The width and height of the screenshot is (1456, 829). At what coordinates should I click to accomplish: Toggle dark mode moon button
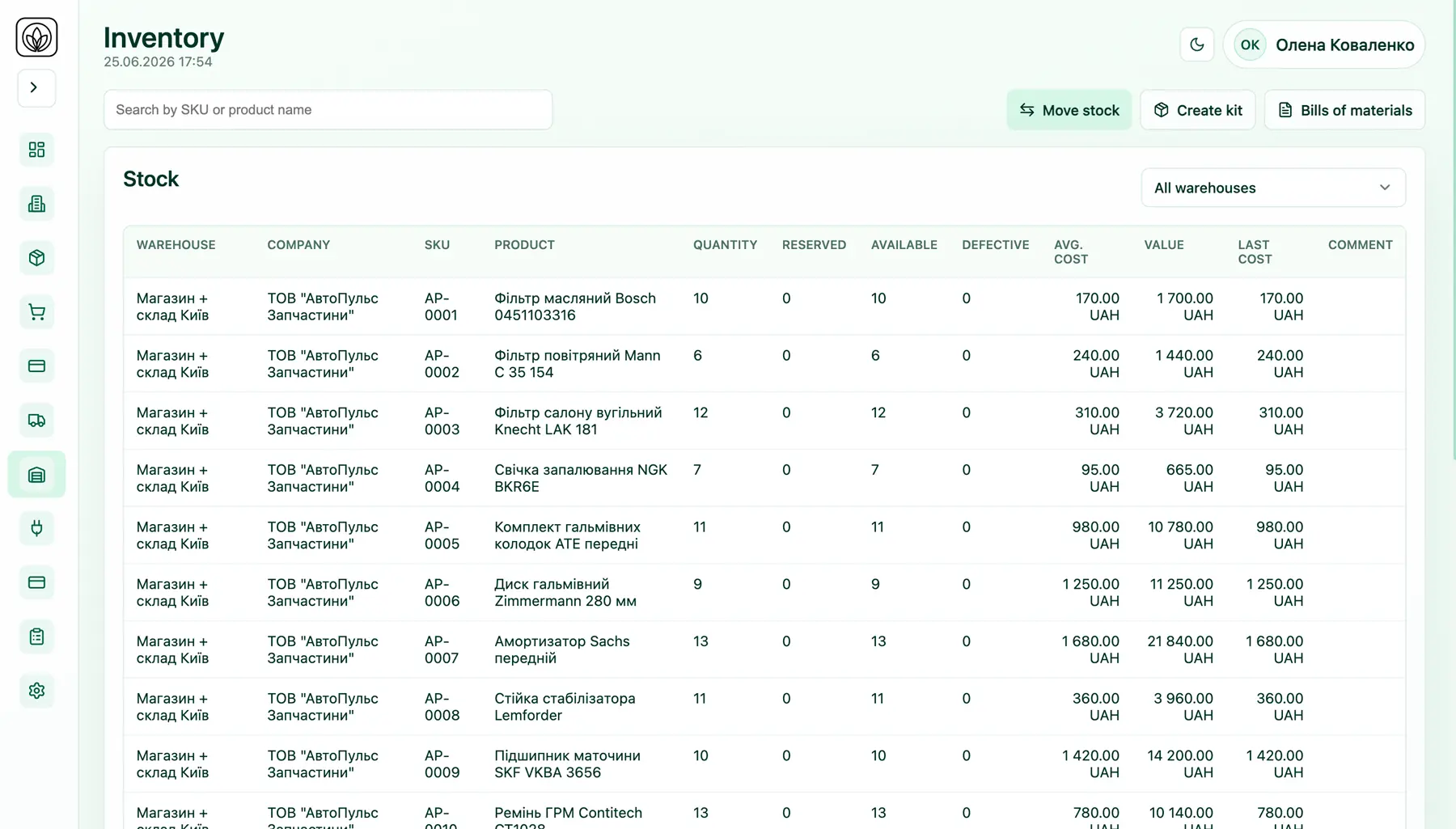[1197, 44]
